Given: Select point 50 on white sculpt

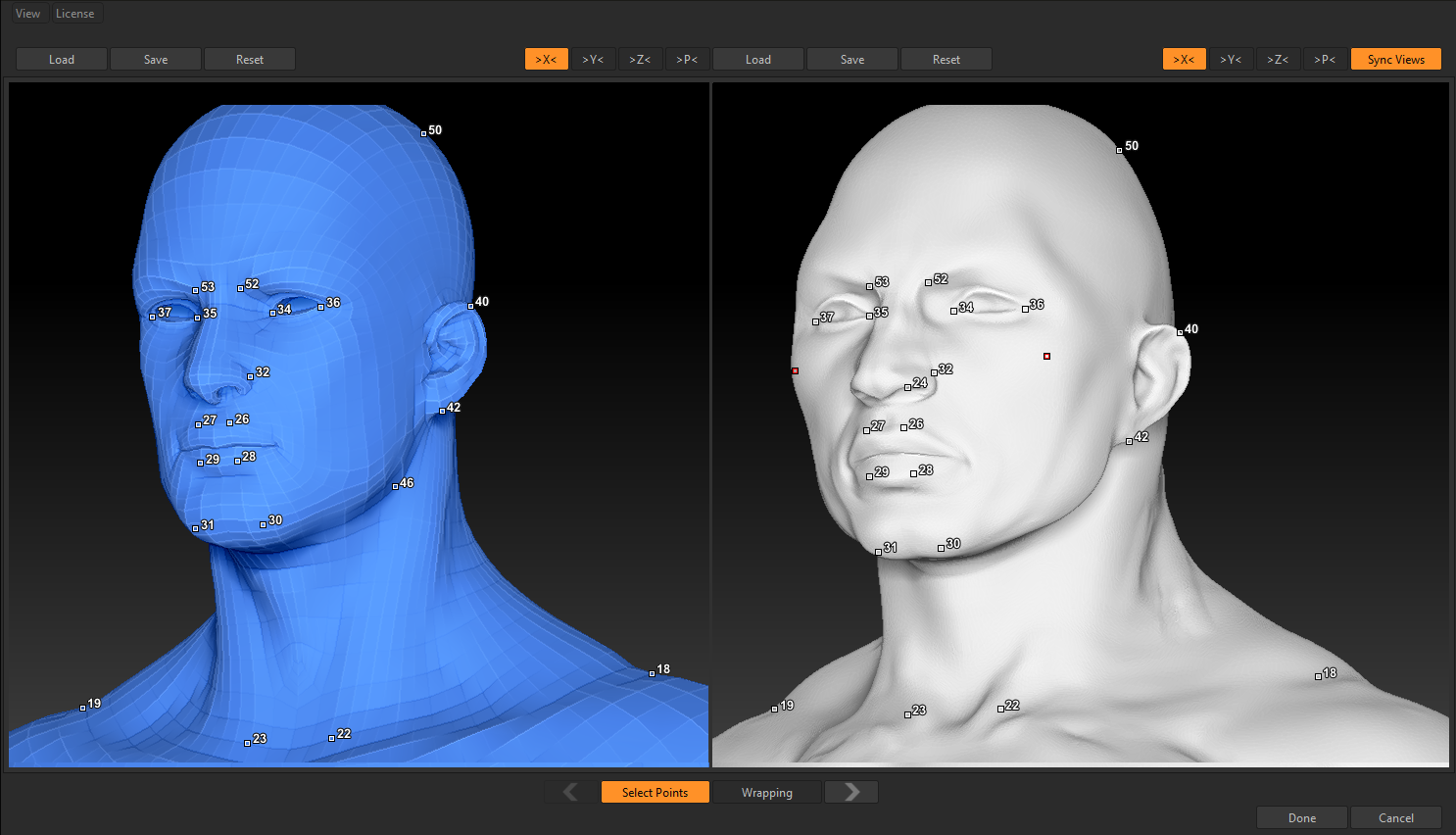Looking at the screenshot, I should point(1119,150).
